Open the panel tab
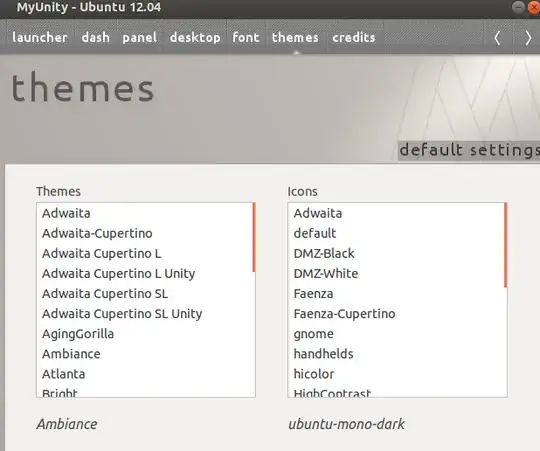The image size is (540, 451). click(139, 37)
